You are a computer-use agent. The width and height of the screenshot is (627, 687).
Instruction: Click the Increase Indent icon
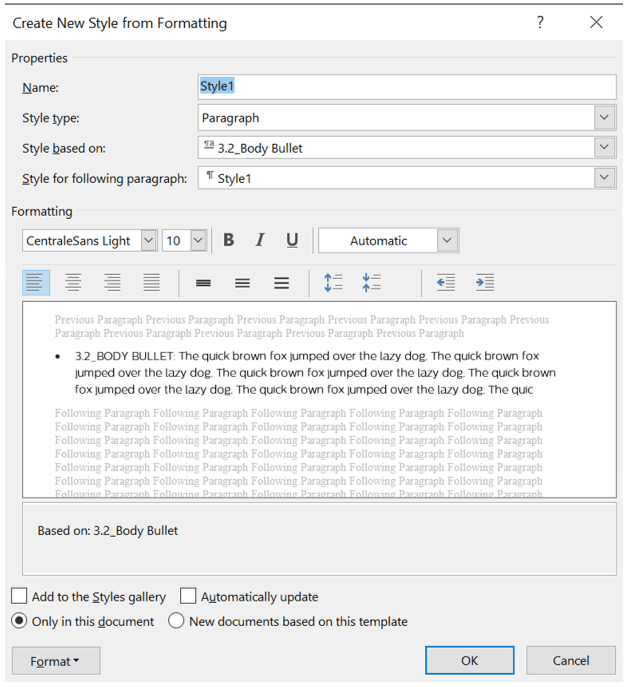485,283
